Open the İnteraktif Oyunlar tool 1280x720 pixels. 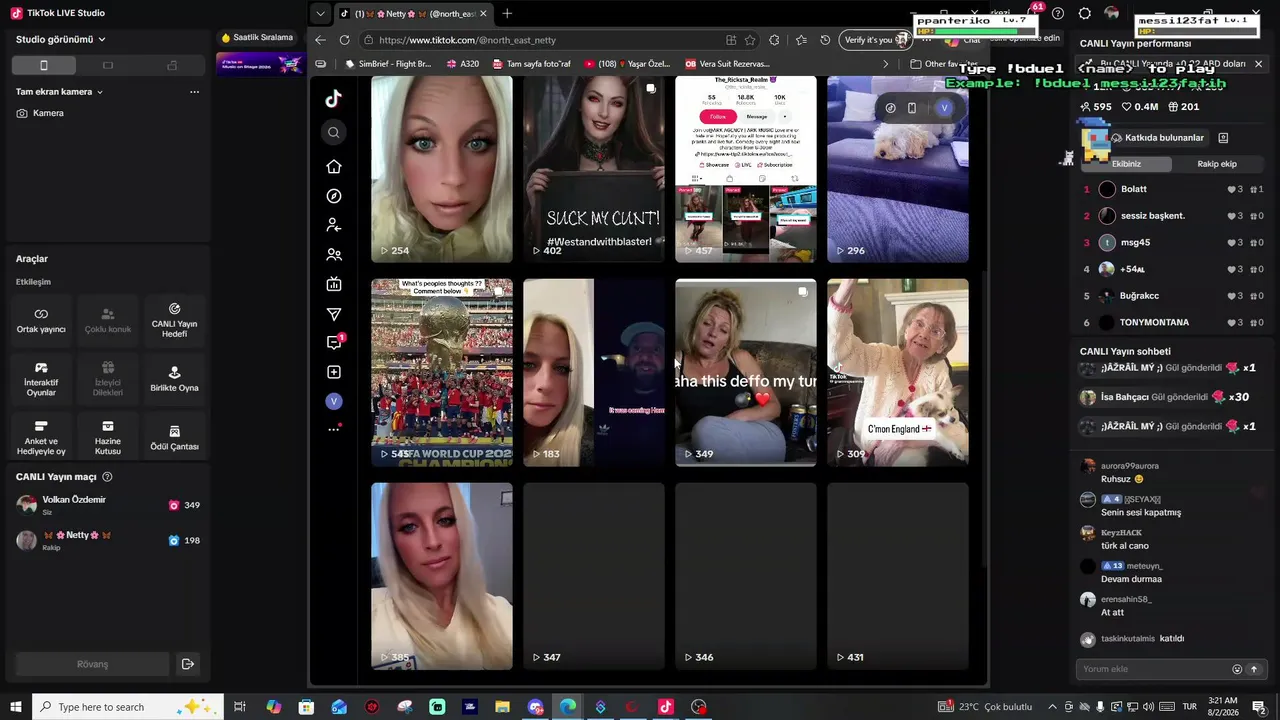coord(41,379)
